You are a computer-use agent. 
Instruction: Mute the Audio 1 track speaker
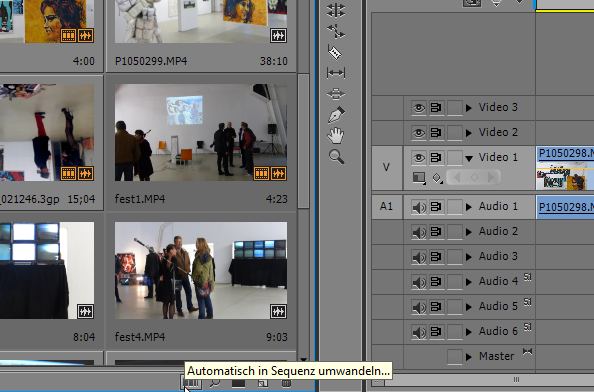click(419, 207)
